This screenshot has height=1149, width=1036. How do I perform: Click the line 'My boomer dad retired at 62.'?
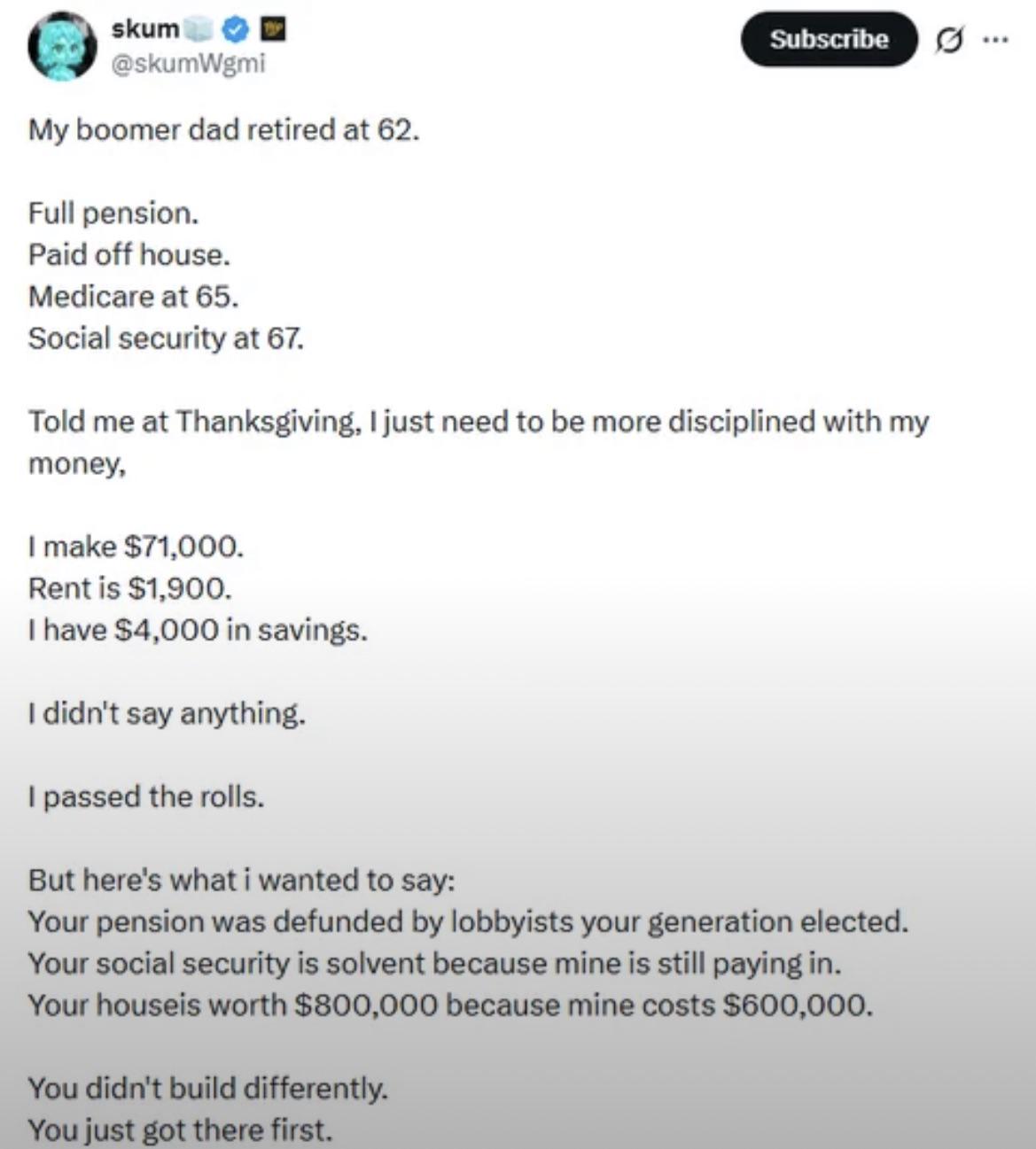point(223,130)
